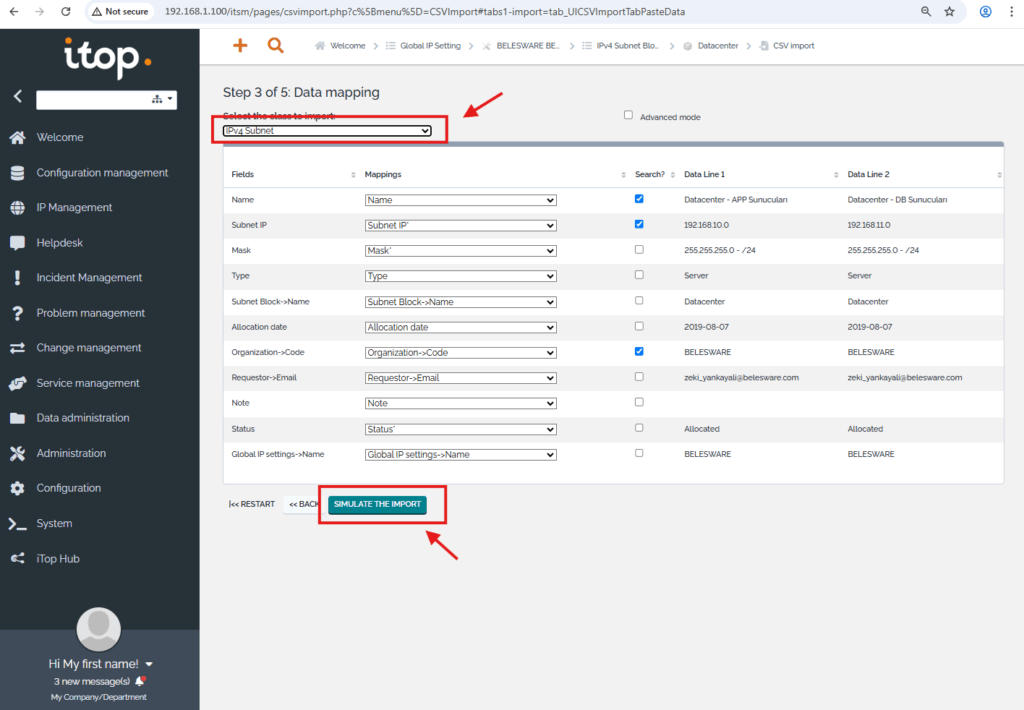
Task: Bookmark this page with the star icon
Action: [949, 12]
